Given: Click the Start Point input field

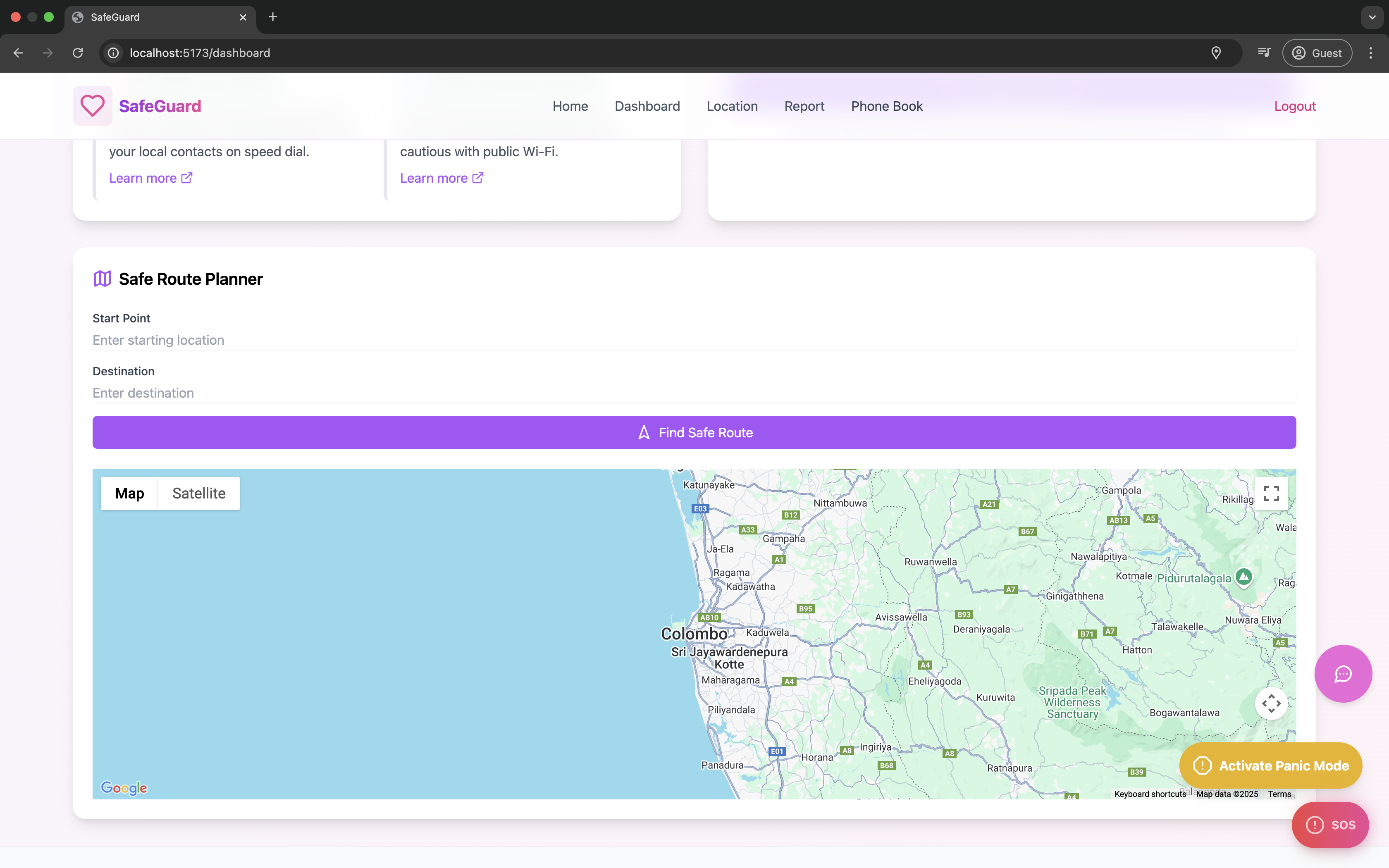Looking at the screenshot, I should point(693,340).
